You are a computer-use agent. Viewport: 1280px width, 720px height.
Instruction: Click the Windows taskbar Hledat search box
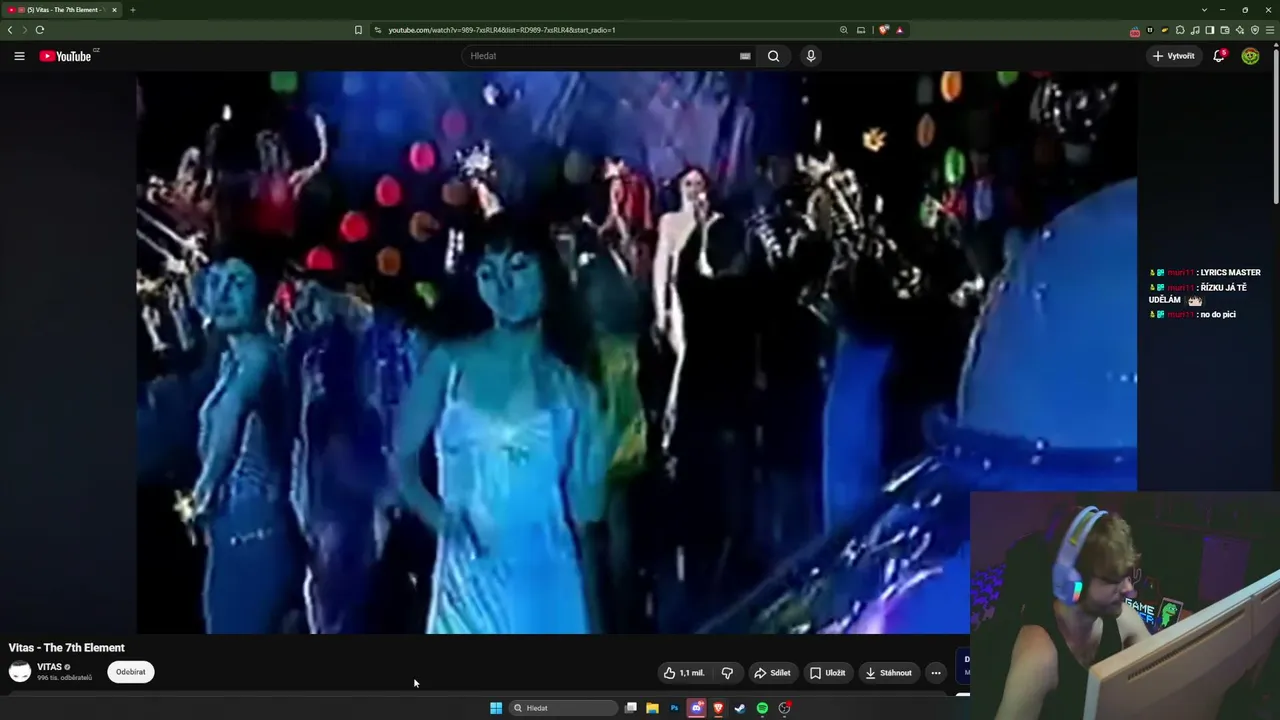(x=563, y=708)
